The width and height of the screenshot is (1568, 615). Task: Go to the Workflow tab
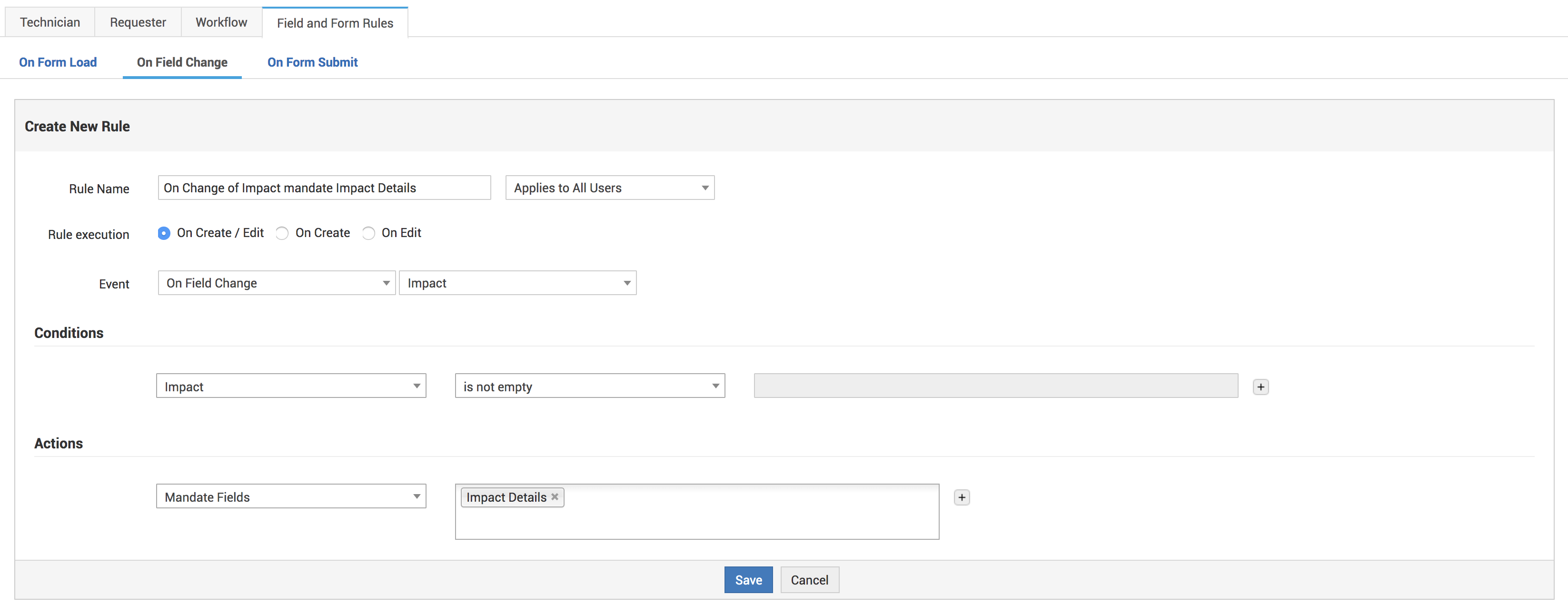coord(221,22)
